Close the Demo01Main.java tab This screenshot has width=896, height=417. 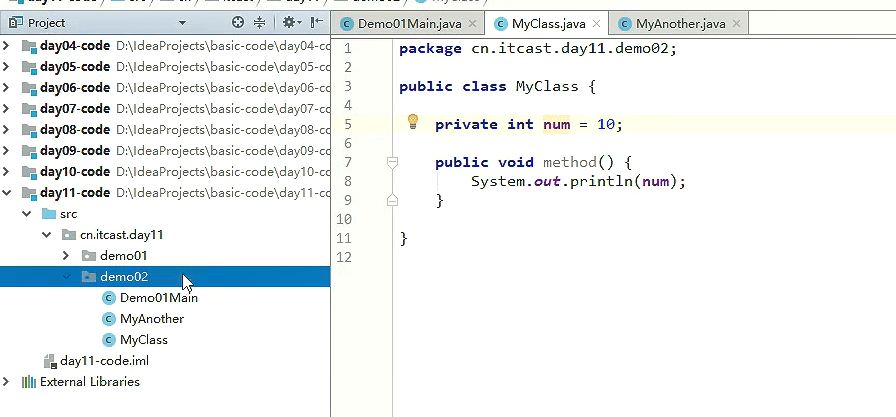pos(472,24)
